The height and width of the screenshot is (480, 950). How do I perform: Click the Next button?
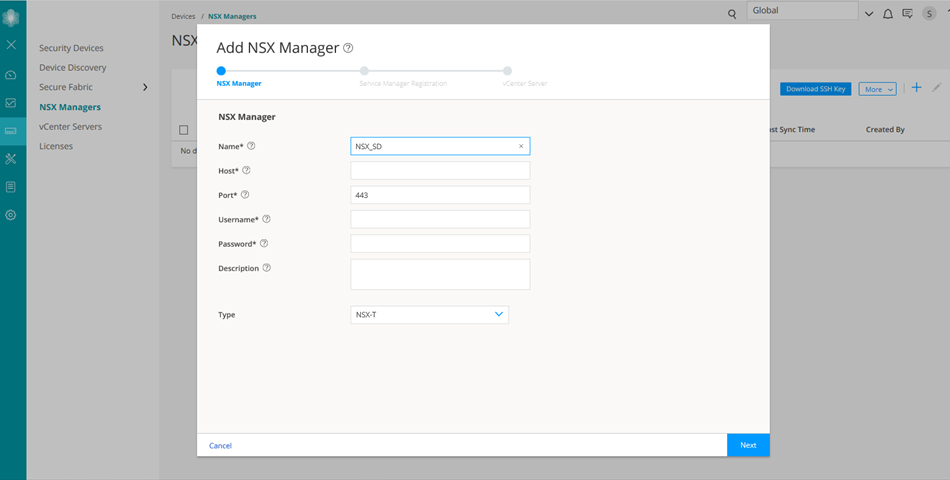coord(748,445)
